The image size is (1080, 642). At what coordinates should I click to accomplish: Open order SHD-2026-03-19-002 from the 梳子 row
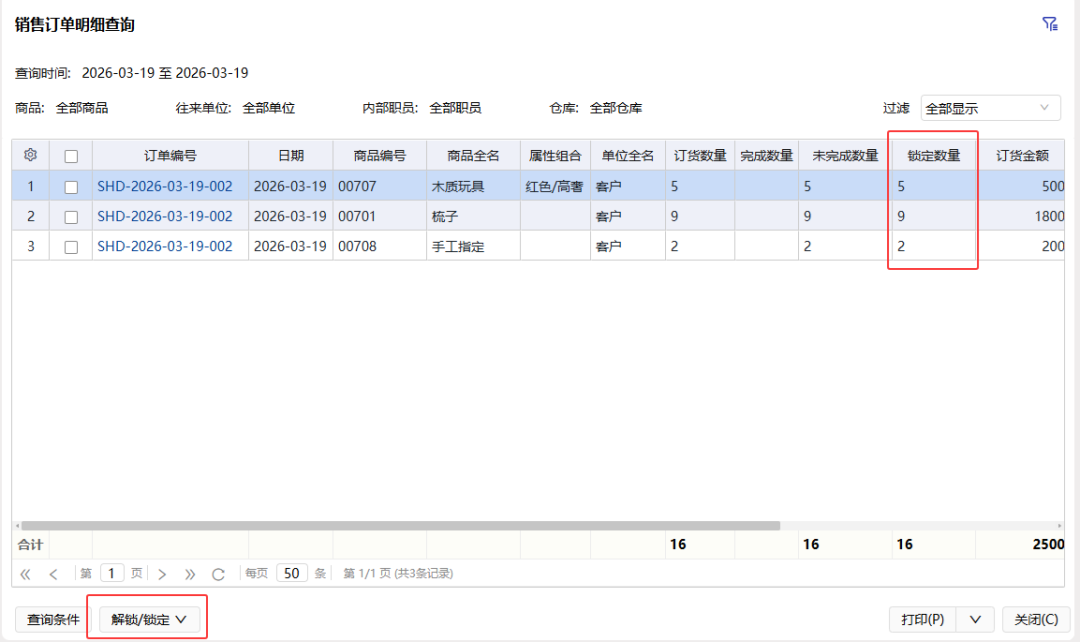point(169,215)
